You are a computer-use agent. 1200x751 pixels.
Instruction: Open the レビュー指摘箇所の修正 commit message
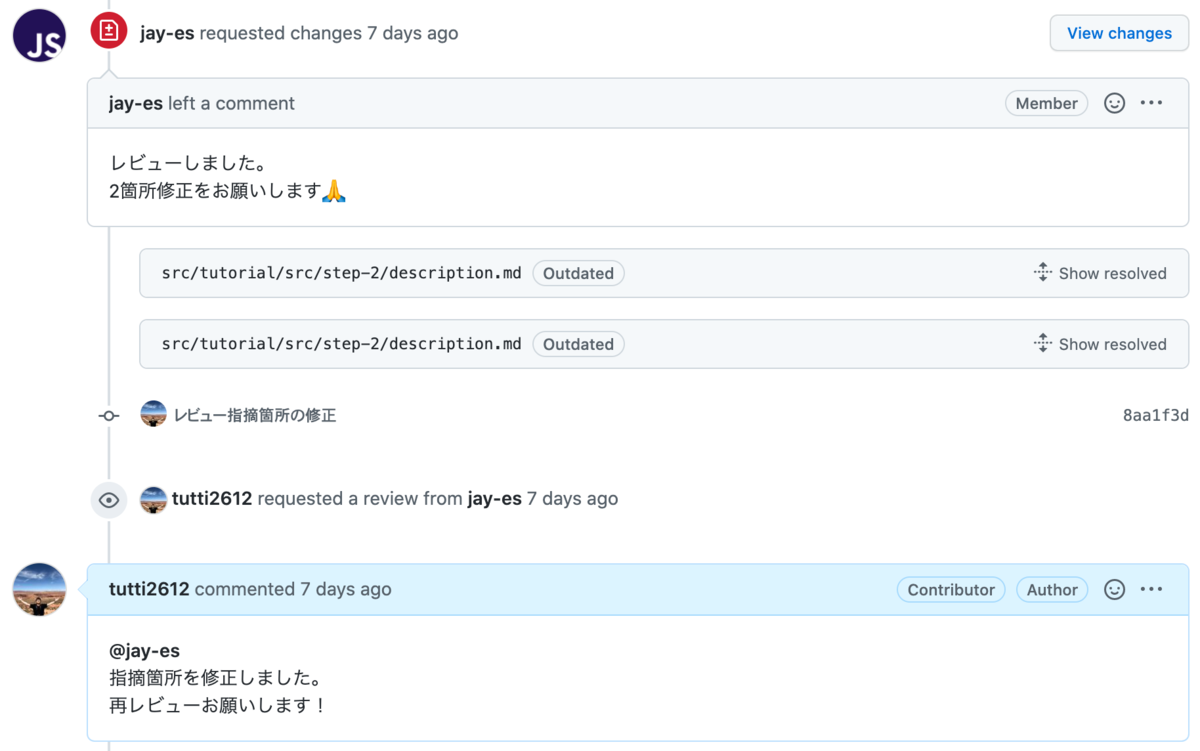[255, 415]
